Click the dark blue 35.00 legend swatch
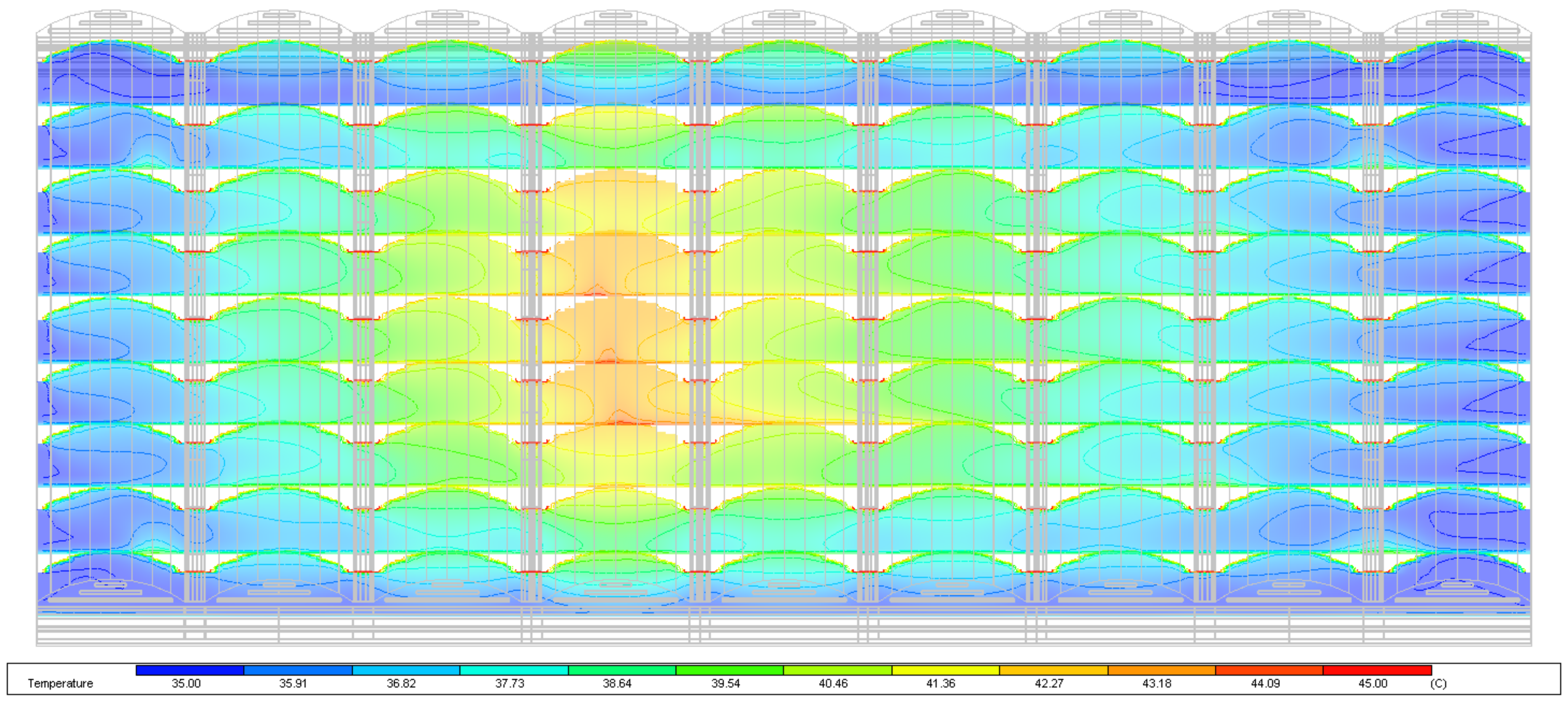The height and width of the screenshot is (702, 1568). point(190,670)
